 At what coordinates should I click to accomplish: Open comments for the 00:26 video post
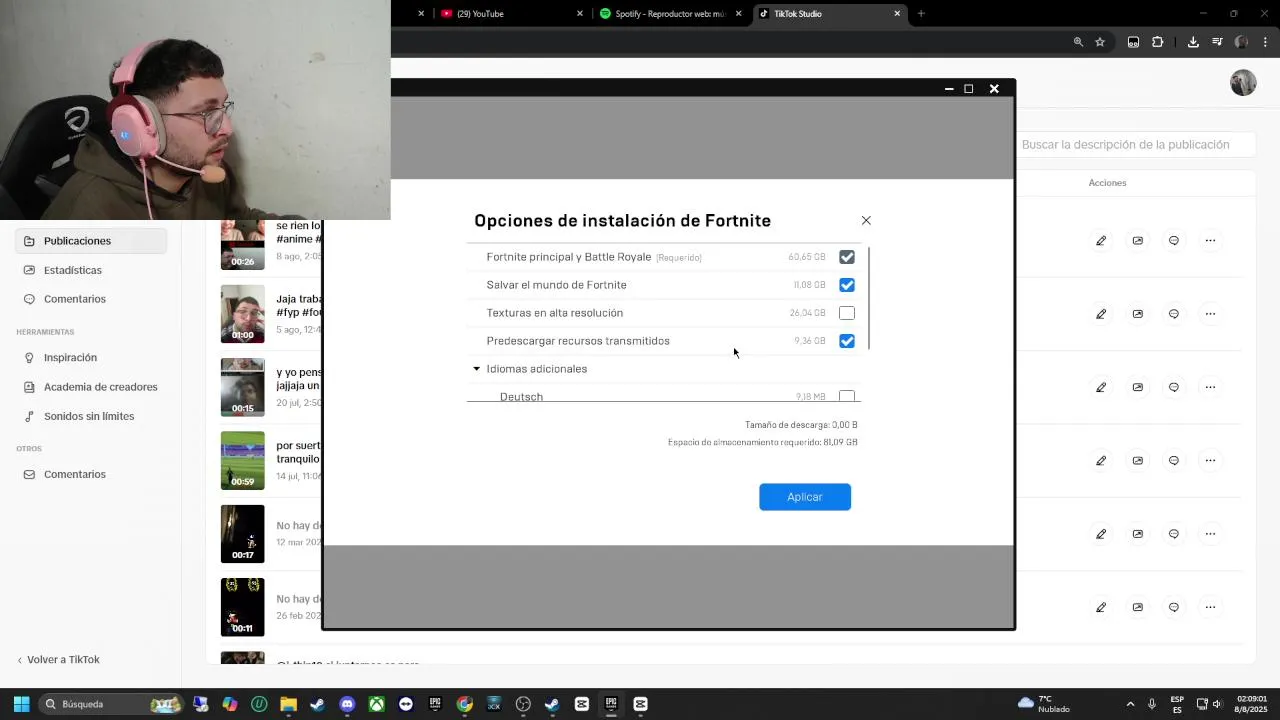point(1174,241)
